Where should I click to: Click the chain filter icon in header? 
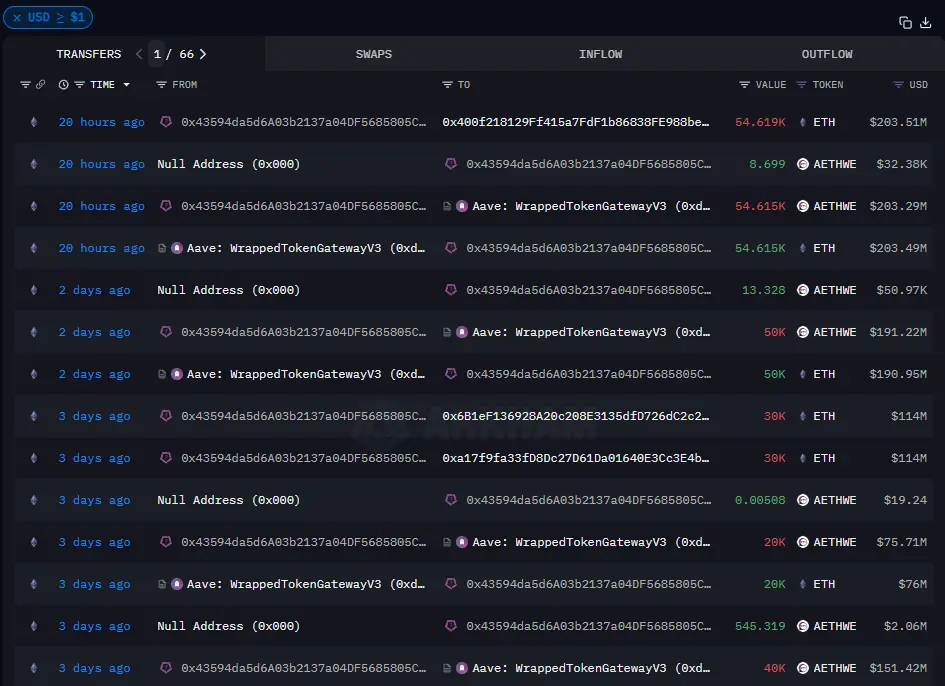pos(25,85)
